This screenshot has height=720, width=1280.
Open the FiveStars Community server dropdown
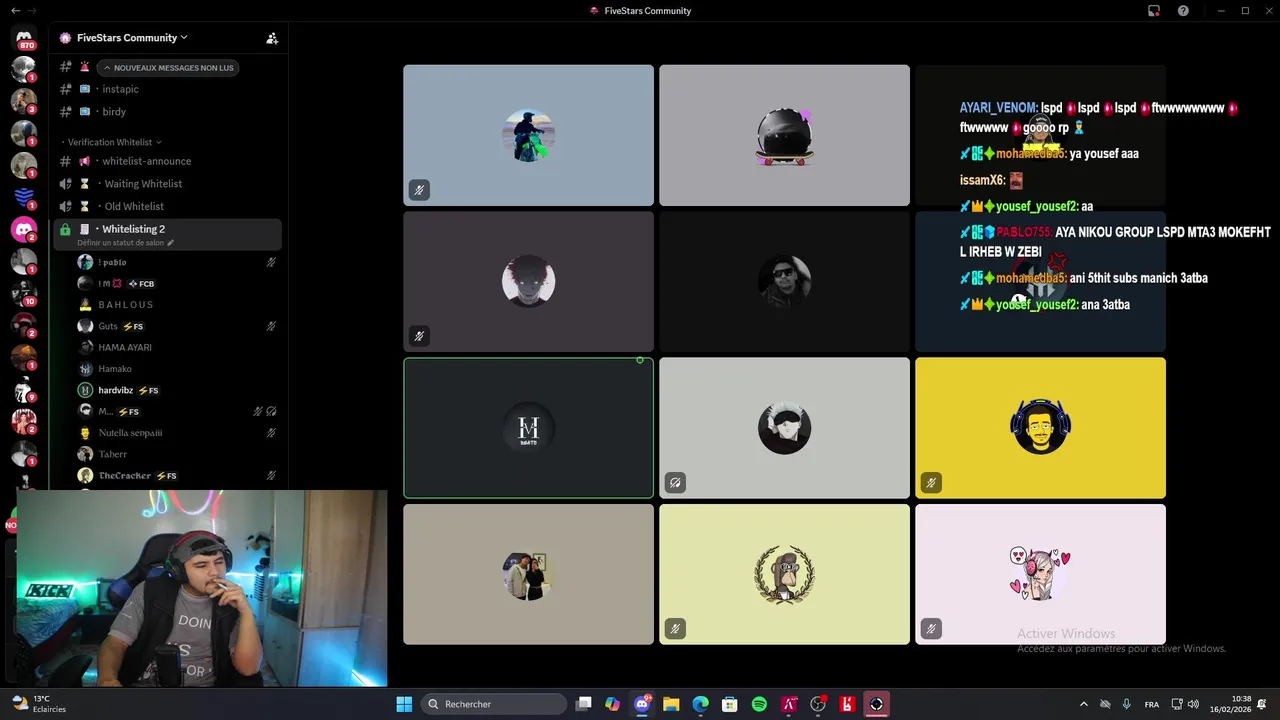pos(124,38)
